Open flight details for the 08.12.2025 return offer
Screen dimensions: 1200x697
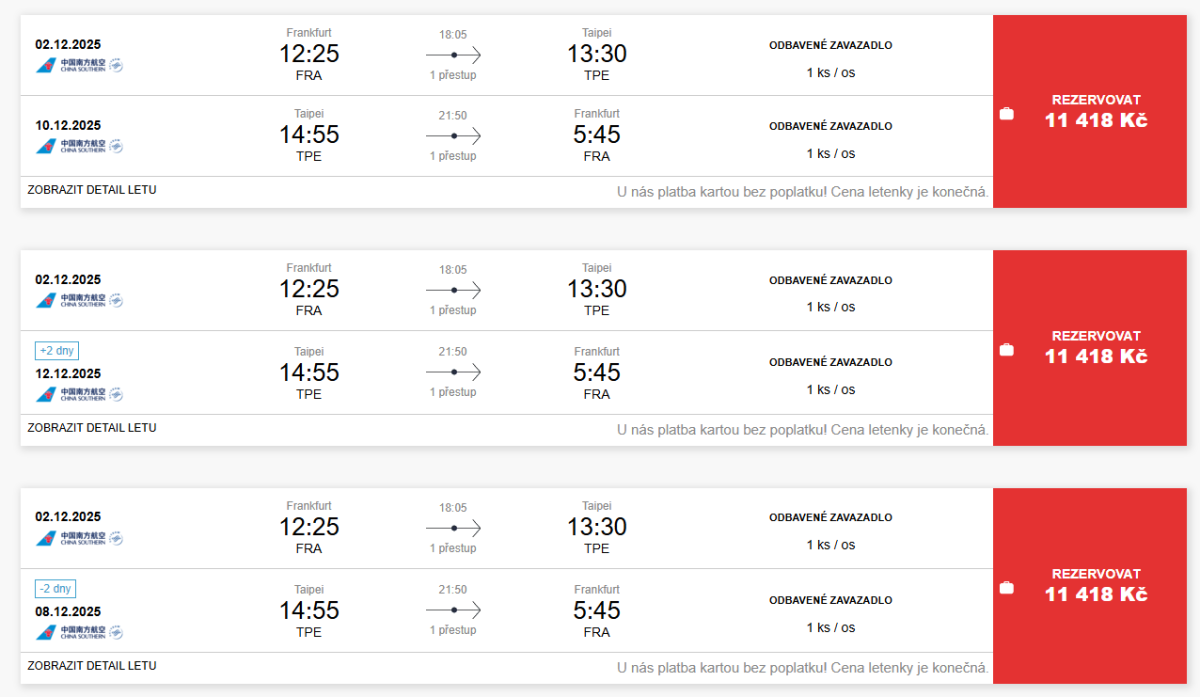92,666
